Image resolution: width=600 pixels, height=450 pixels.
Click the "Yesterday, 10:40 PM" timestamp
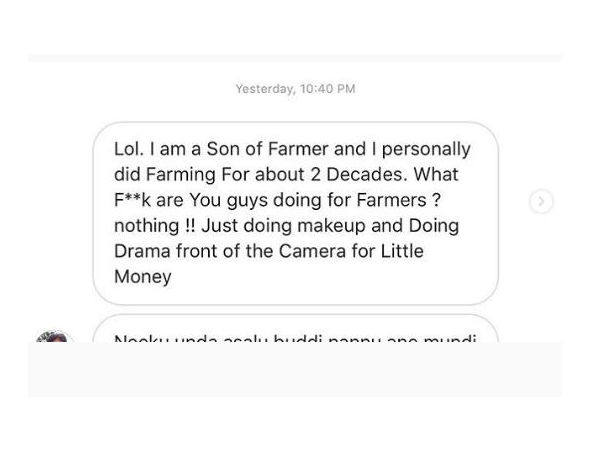pyautogui.click(x=295, y=89)
